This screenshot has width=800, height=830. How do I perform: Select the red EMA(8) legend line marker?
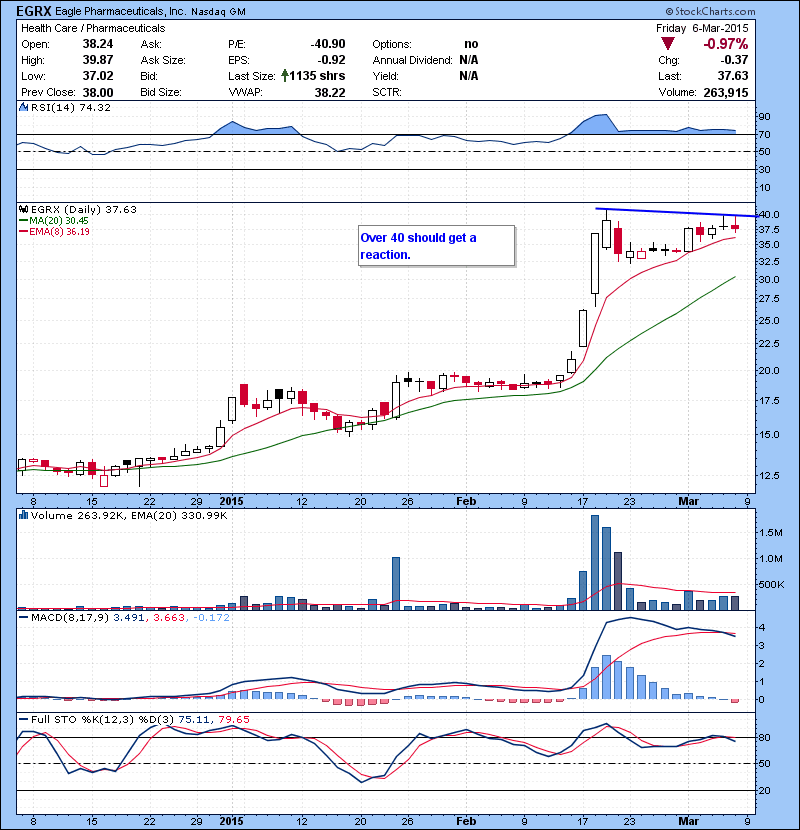24,232
